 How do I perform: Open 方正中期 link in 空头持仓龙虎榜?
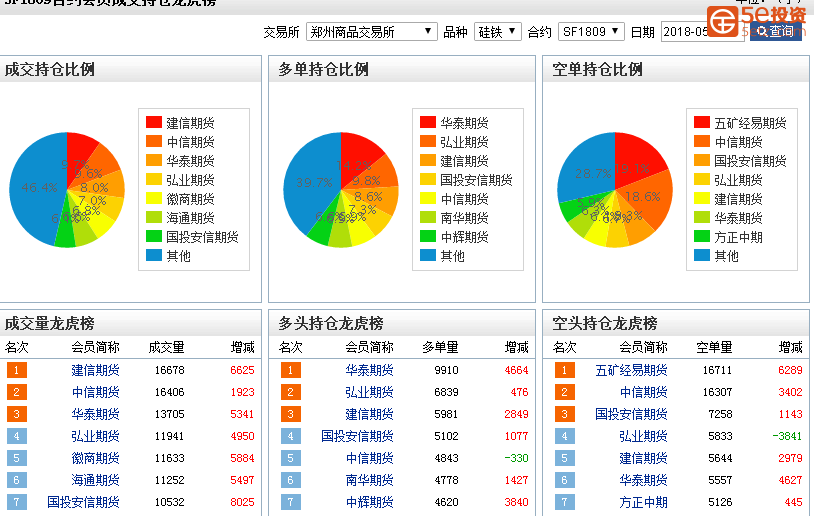644,502
